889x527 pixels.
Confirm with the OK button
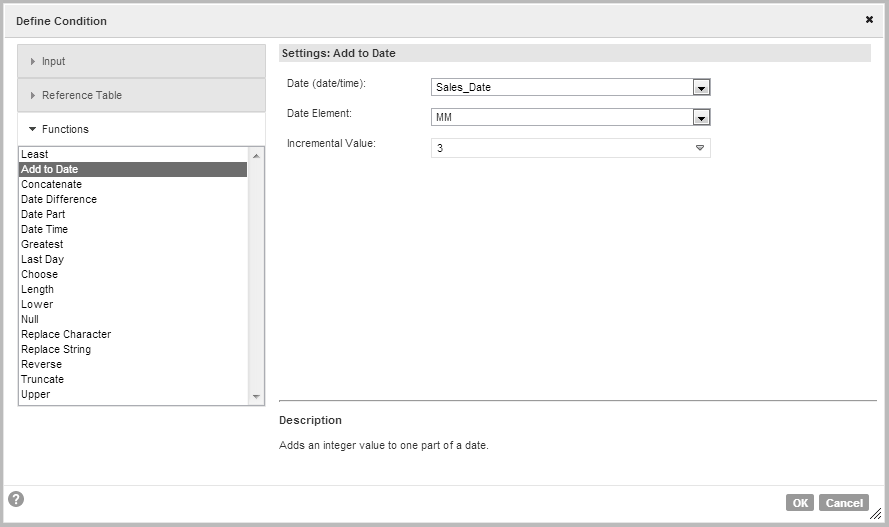tap(800, 503)
